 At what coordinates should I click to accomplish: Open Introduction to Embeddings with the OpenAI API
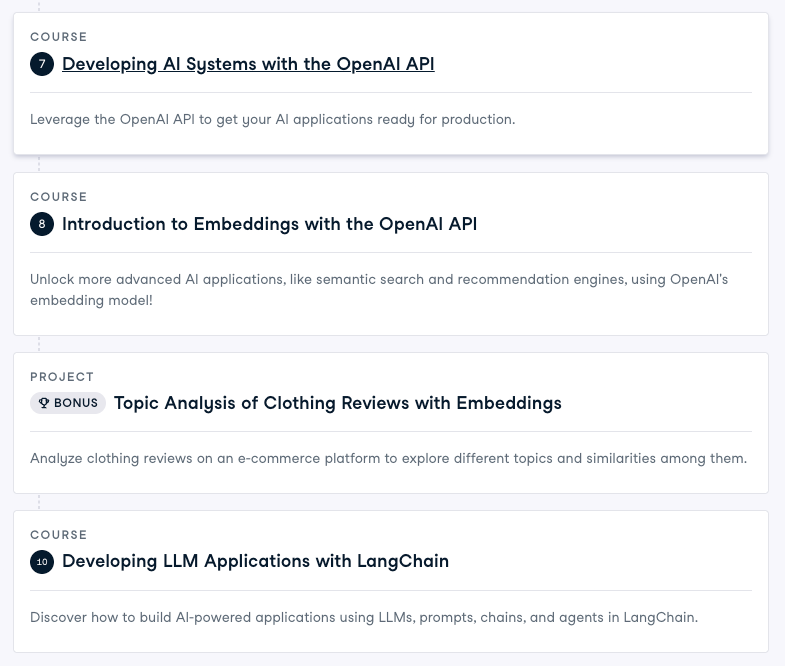269,224
